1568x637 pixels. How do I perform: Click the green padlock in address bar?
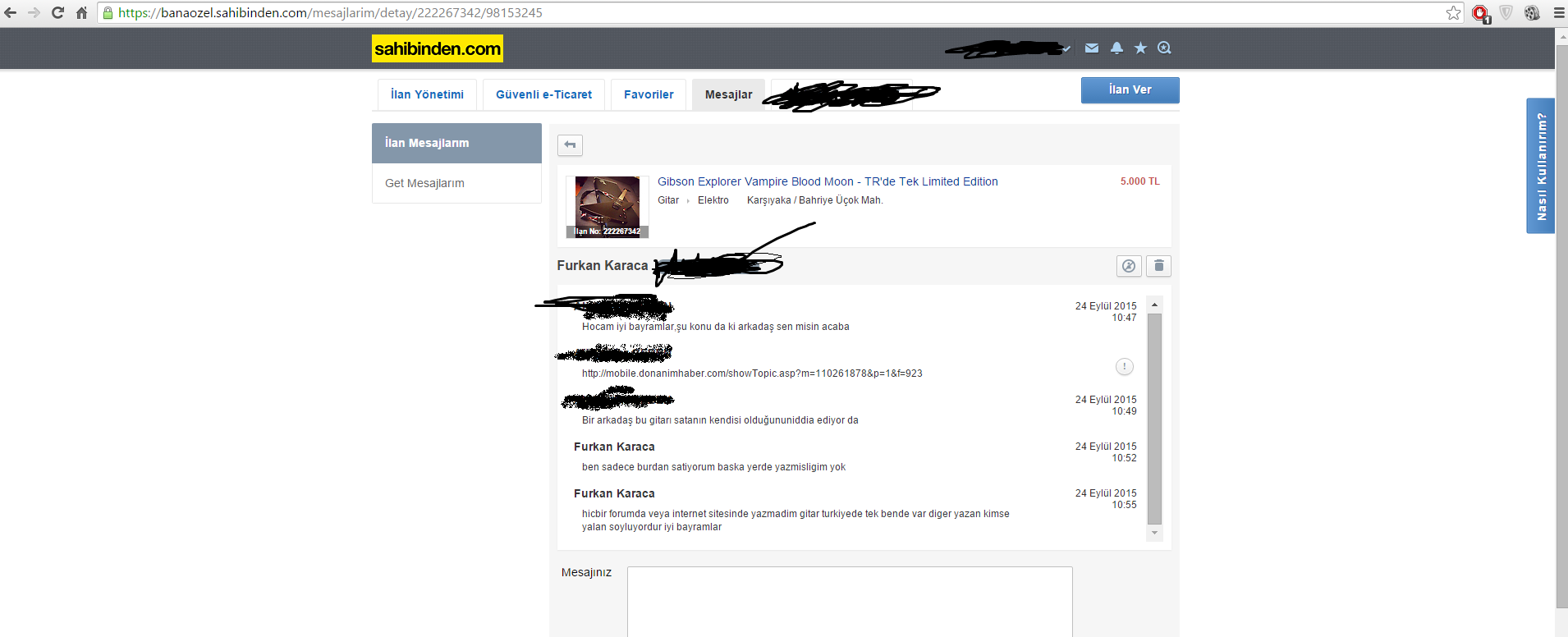[x=108, y=12]
